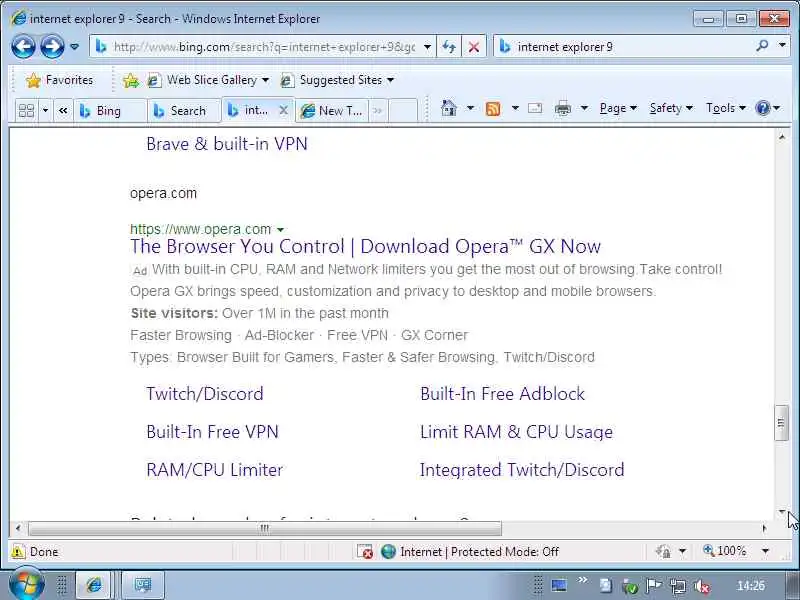Click the Refresh page icon
The height and width of the screenshot is (600, 800).
coord(449,47)
